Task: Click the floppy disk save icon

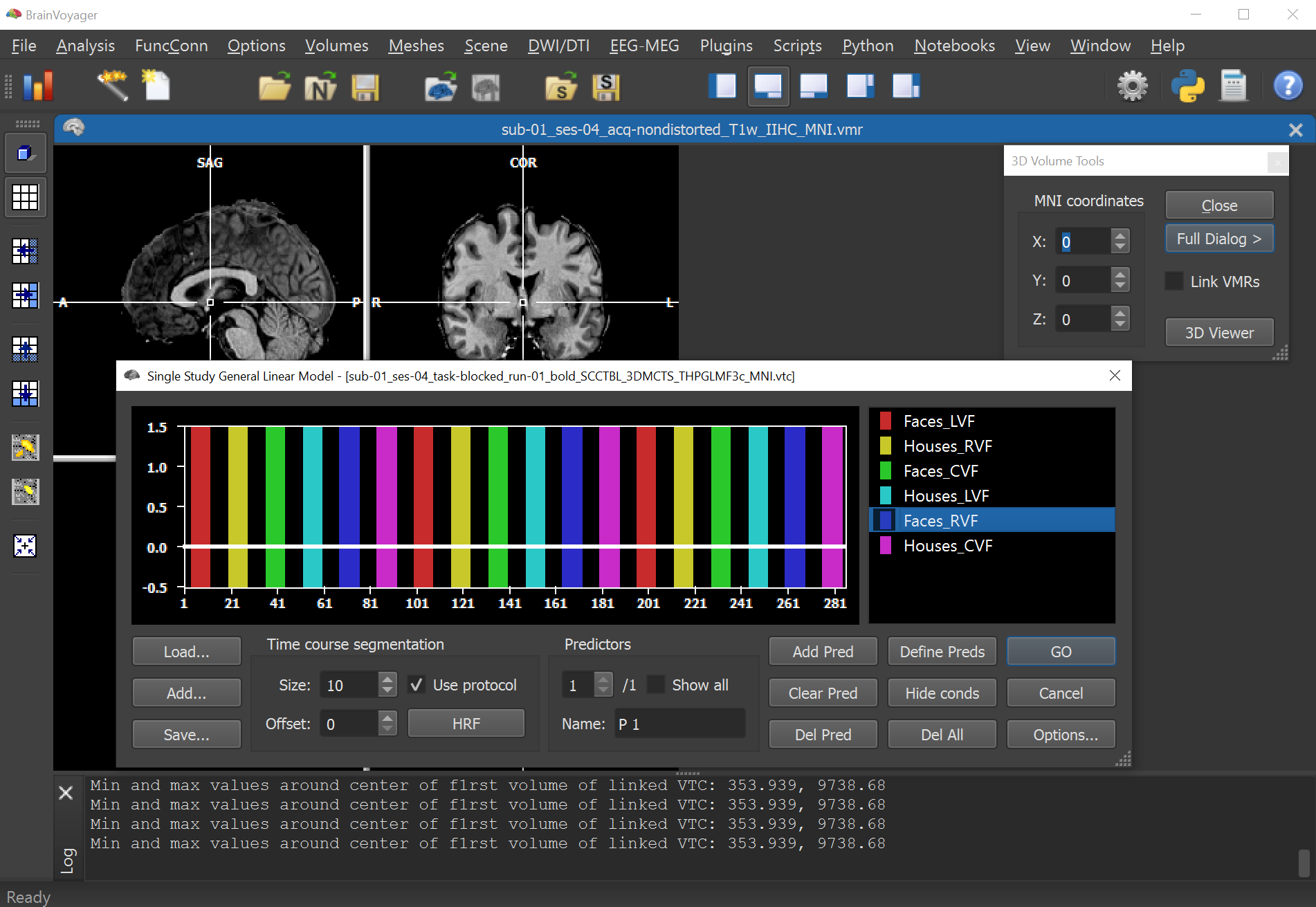Action: coord(365,86)
